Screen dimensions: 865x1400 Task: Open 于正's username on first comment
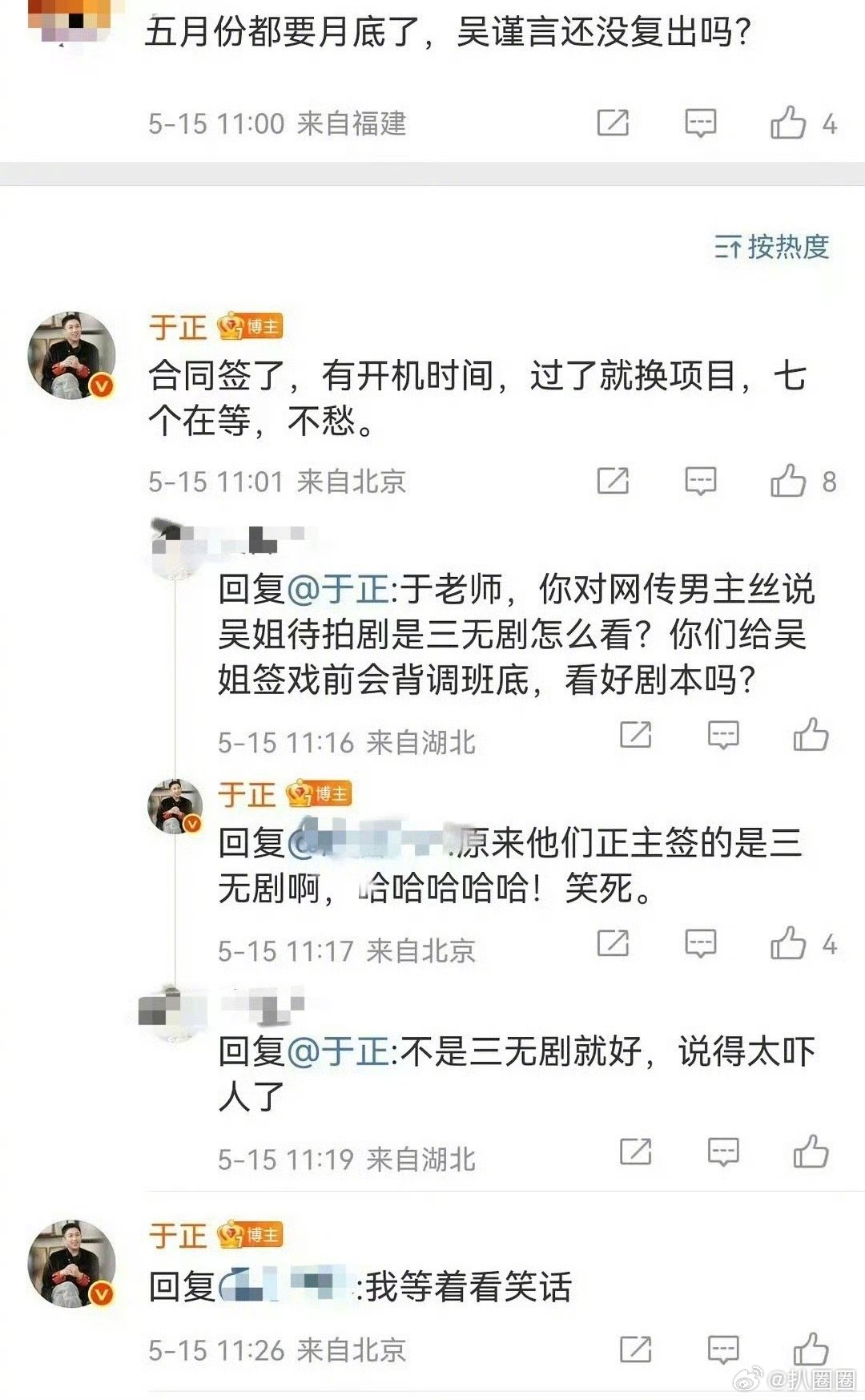[178, 327]
